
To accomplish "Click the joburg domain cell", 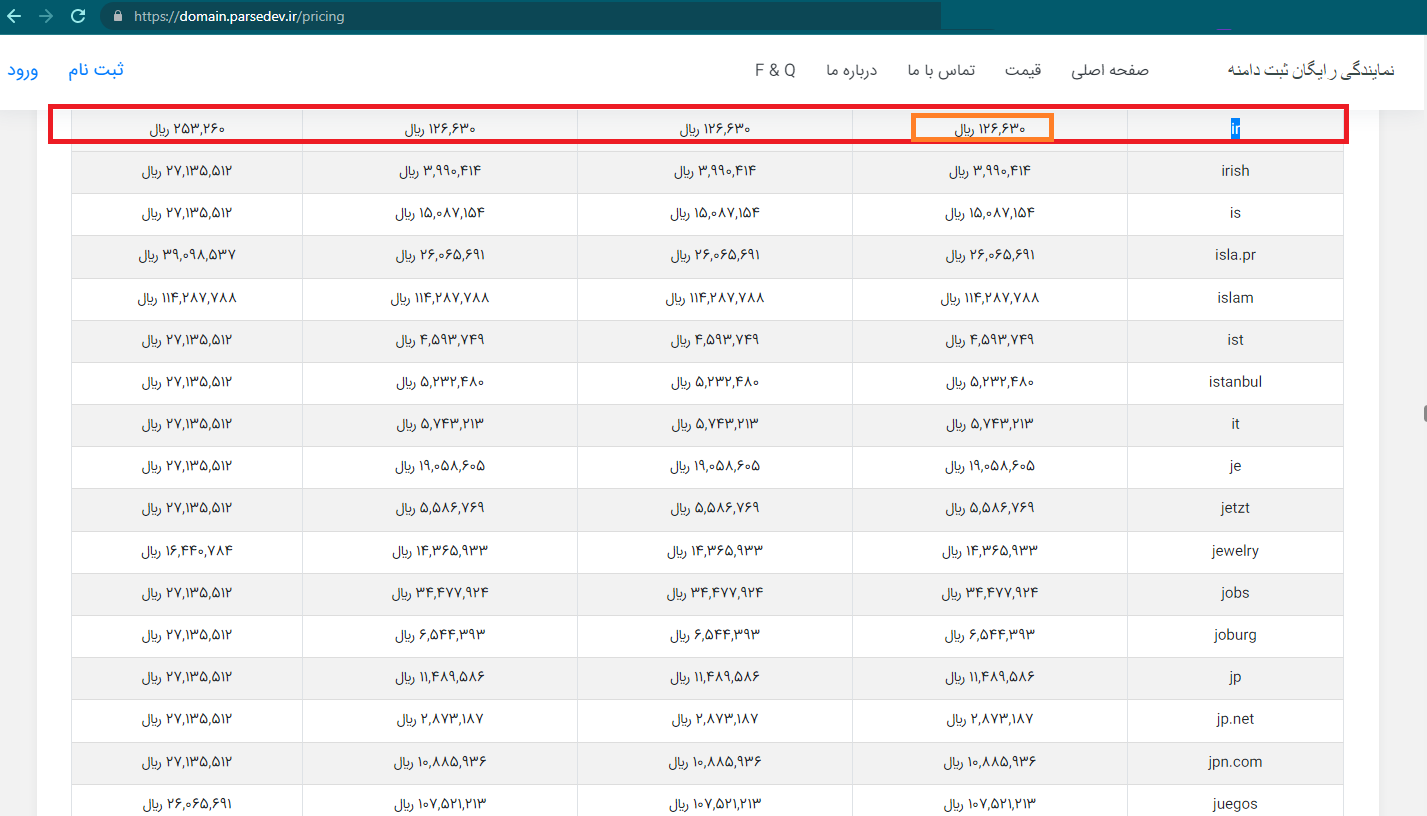I will 1235,635.
